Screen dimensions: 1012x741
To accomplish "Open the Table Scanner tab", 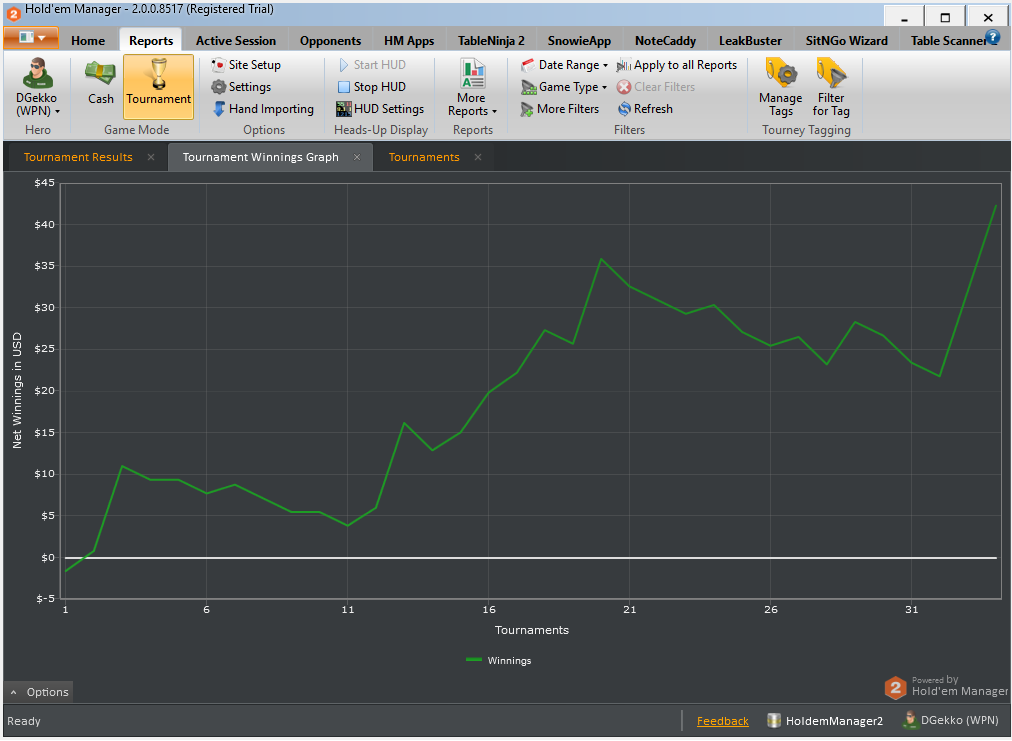I will [946, 41].
